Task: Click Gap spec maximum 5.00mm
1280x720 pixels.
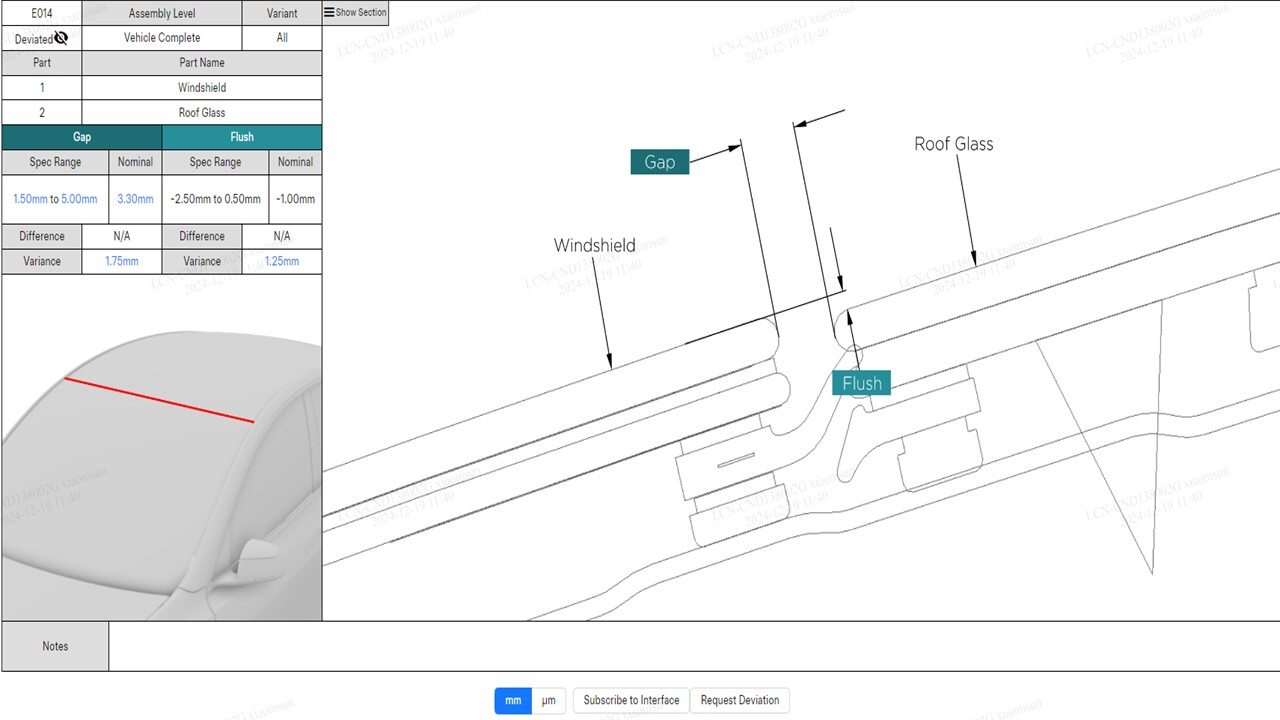Action: point(79,199)
